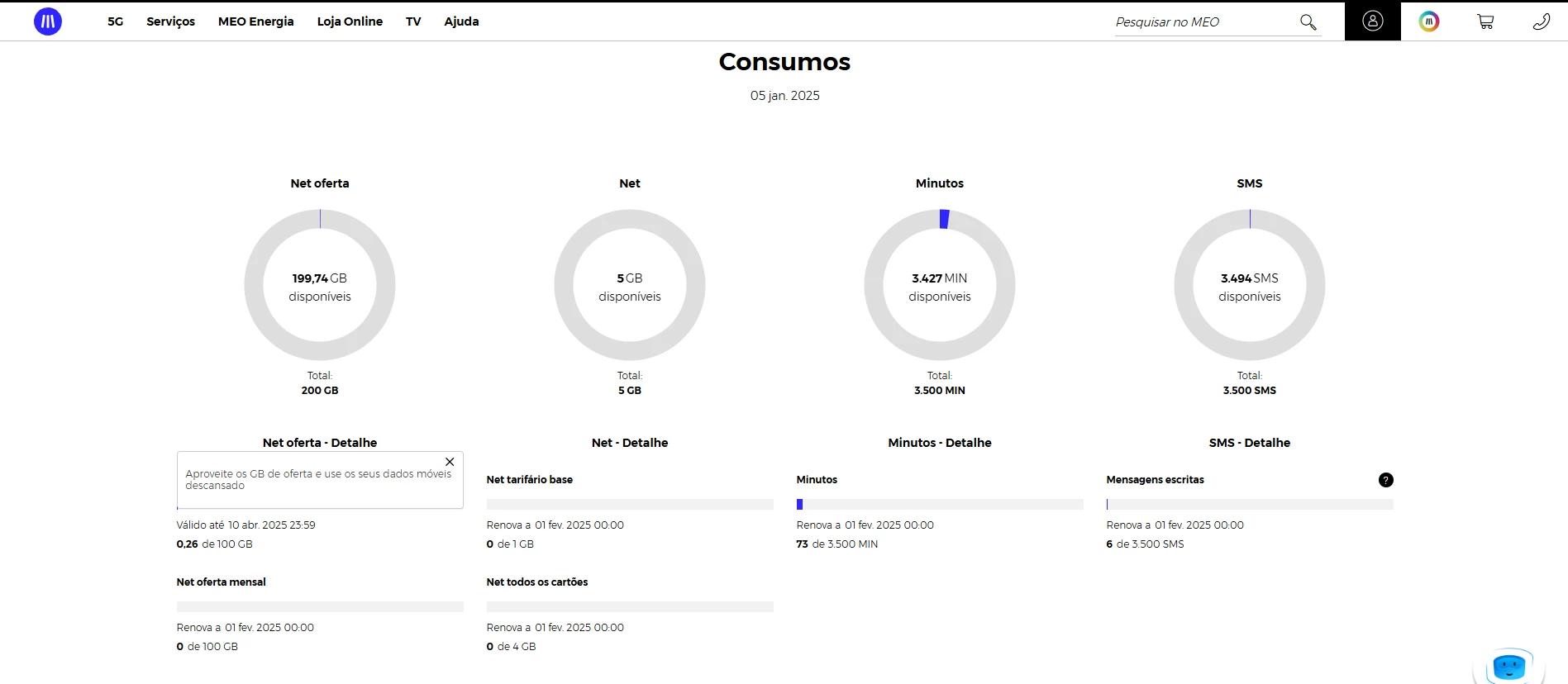This screenshot has height=684, width=1568.
Task: Click the Net todos os cartões label
Action: 537,582
